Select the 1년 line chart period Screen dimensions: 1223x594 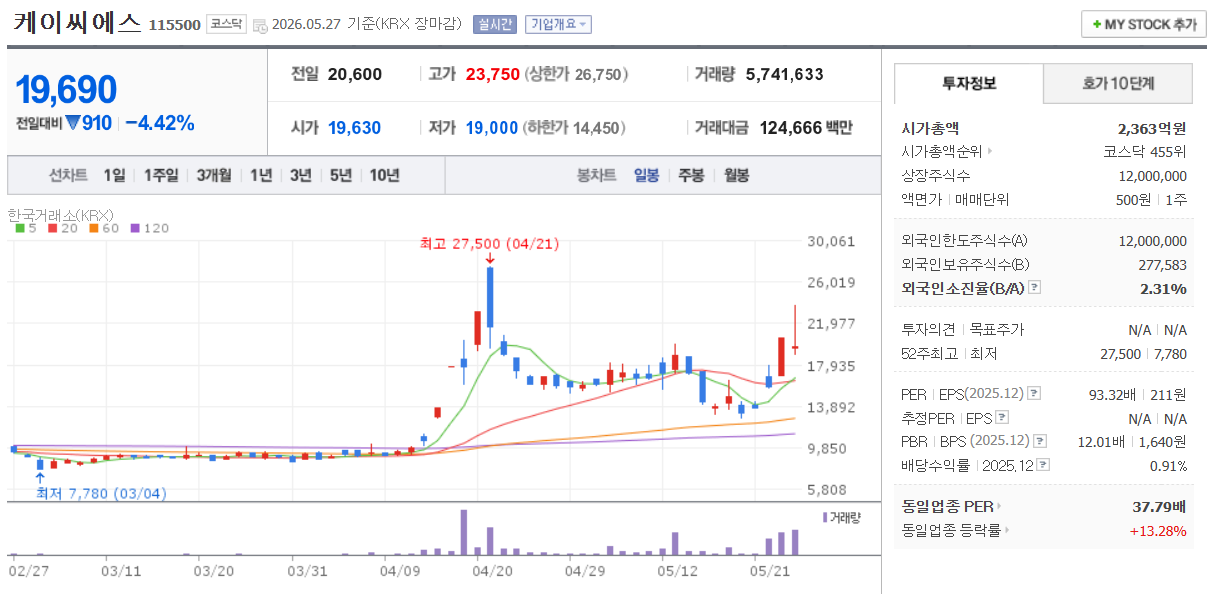coord(261,175)
